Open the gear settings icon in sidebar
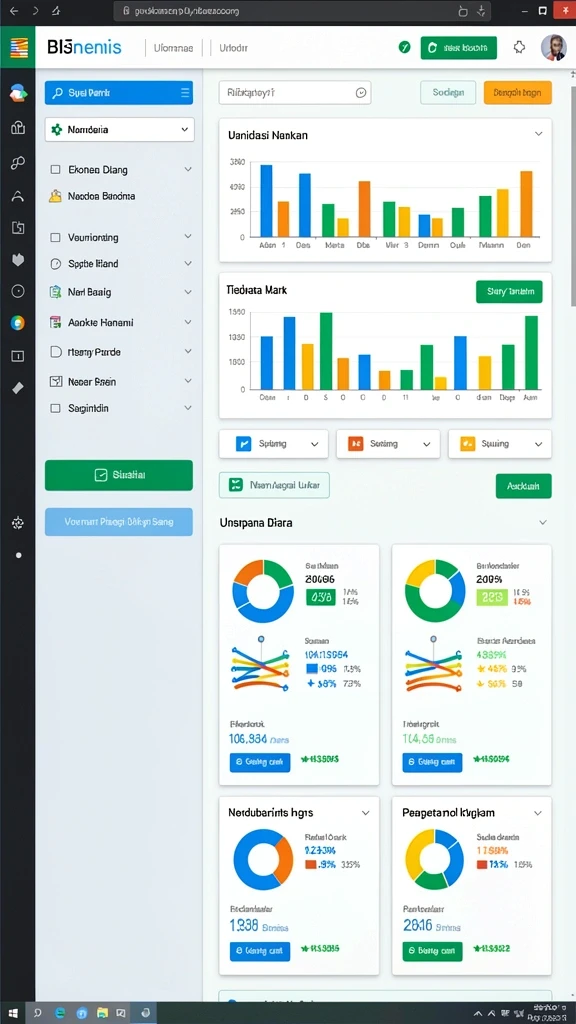The width and height of the screenshot is (576, 1024). coord(18,522)
